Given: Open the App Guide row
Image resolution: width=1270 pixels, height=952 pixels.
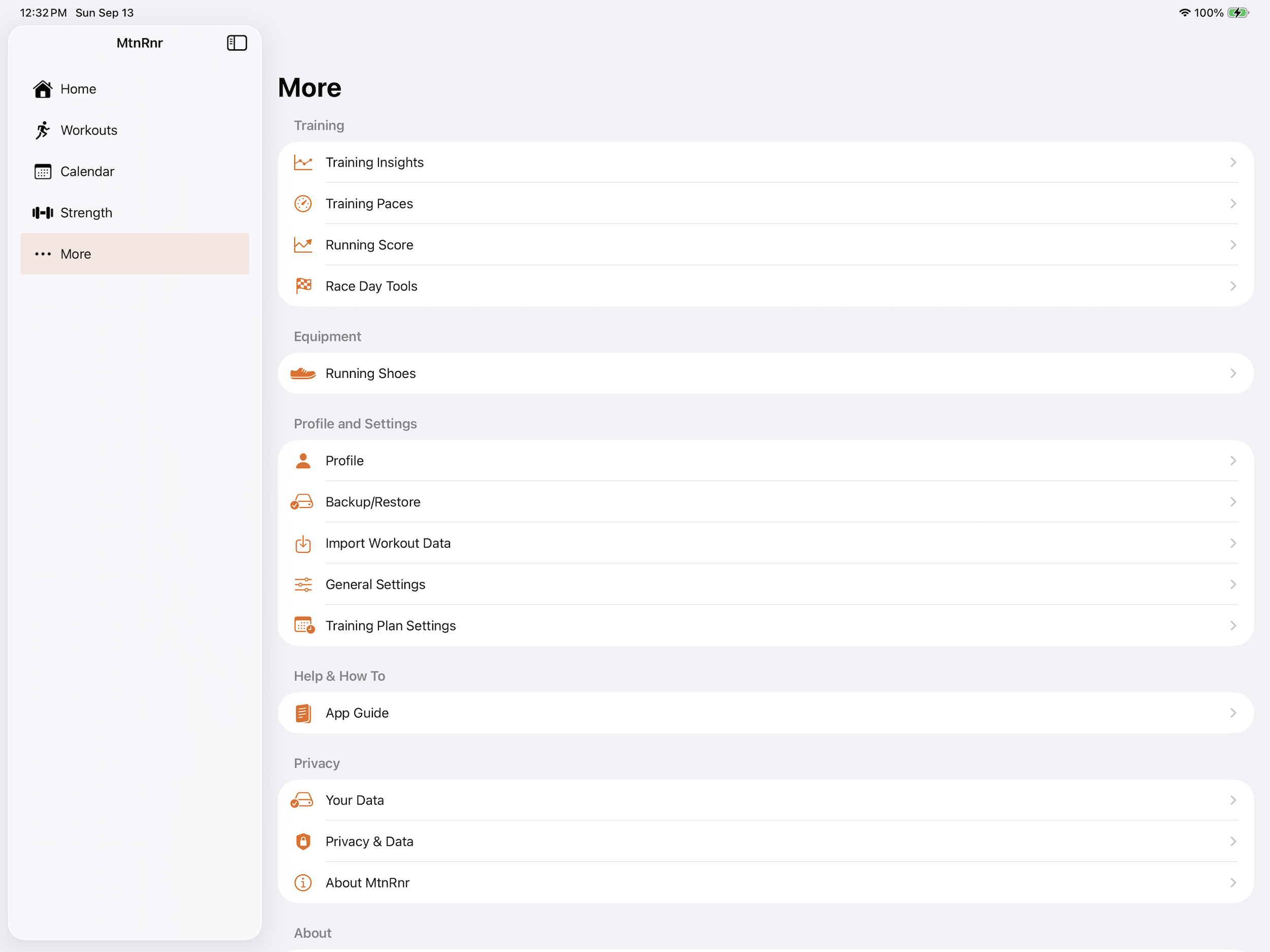Looking at the screenshot, I should coord(766,713).
